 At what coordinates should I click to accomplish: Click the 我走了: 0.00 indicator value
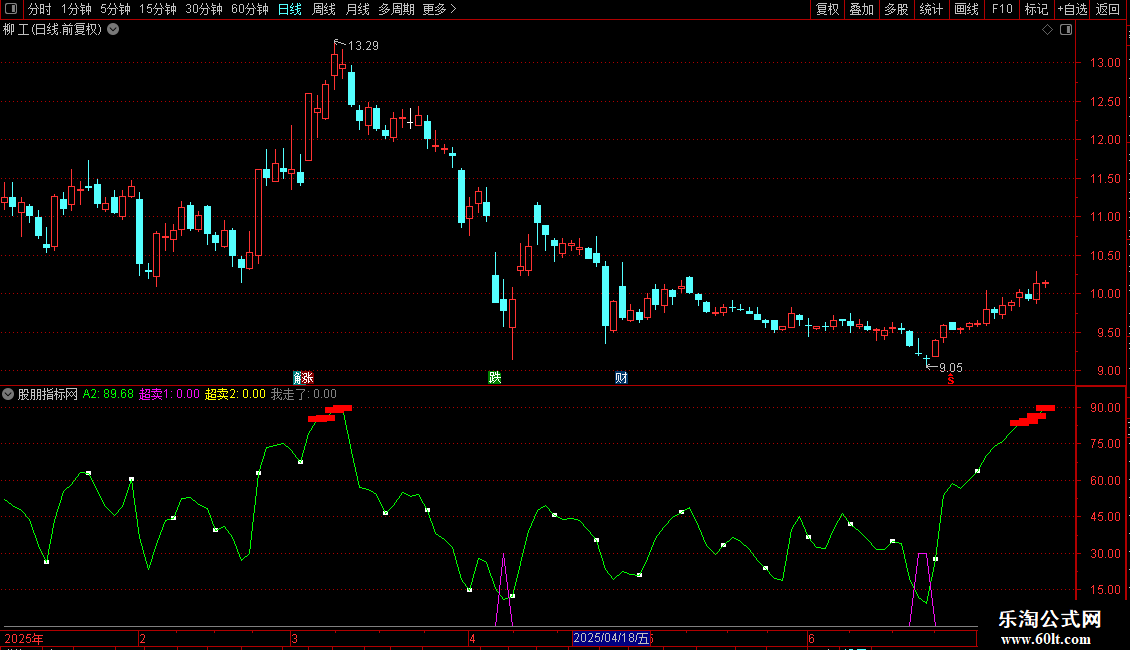303,394
